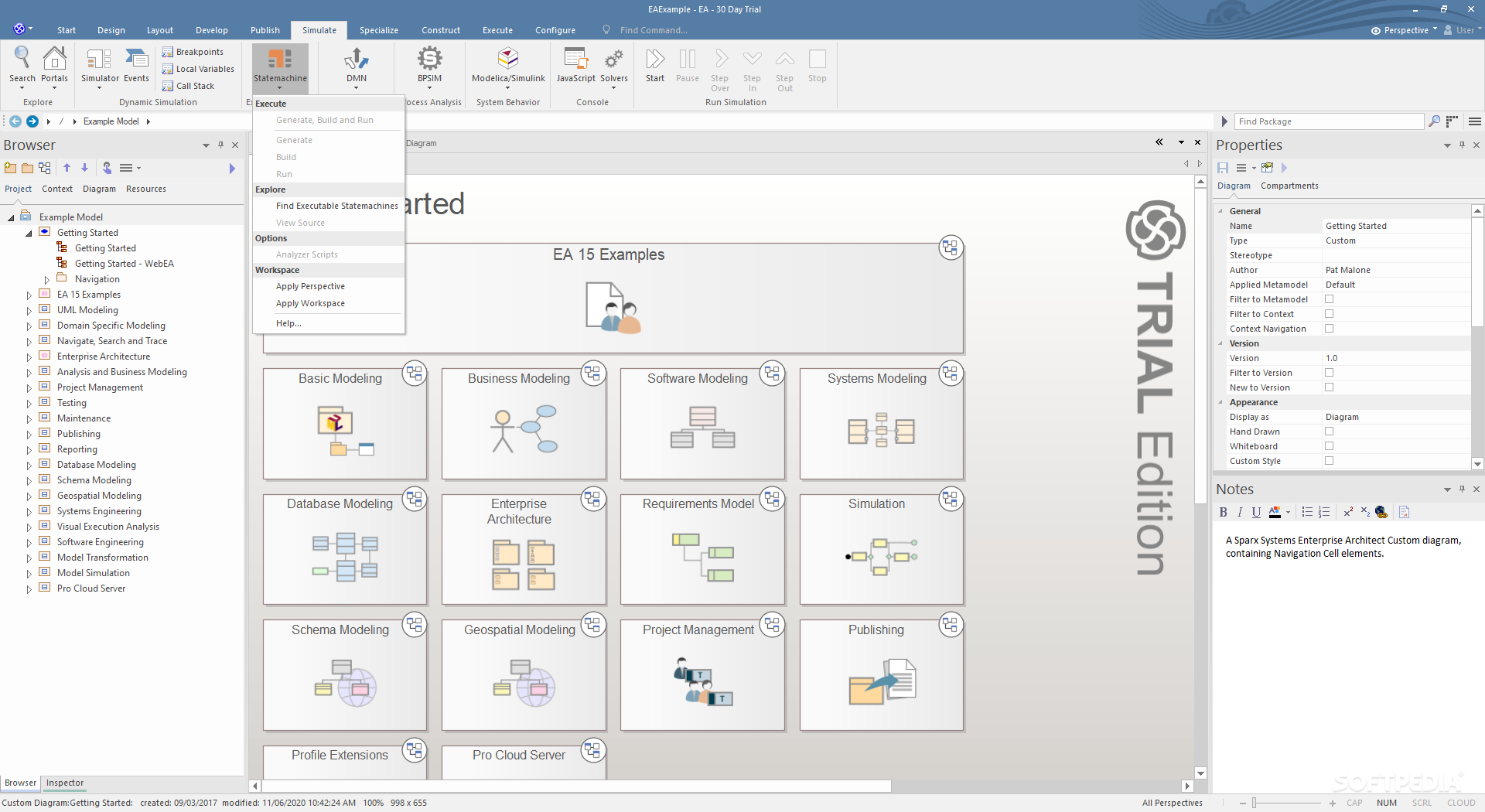This screenshot has width=1485, height=812.
Task: Apply italic formatting in Notes
Action: (x=1240, y=512)
